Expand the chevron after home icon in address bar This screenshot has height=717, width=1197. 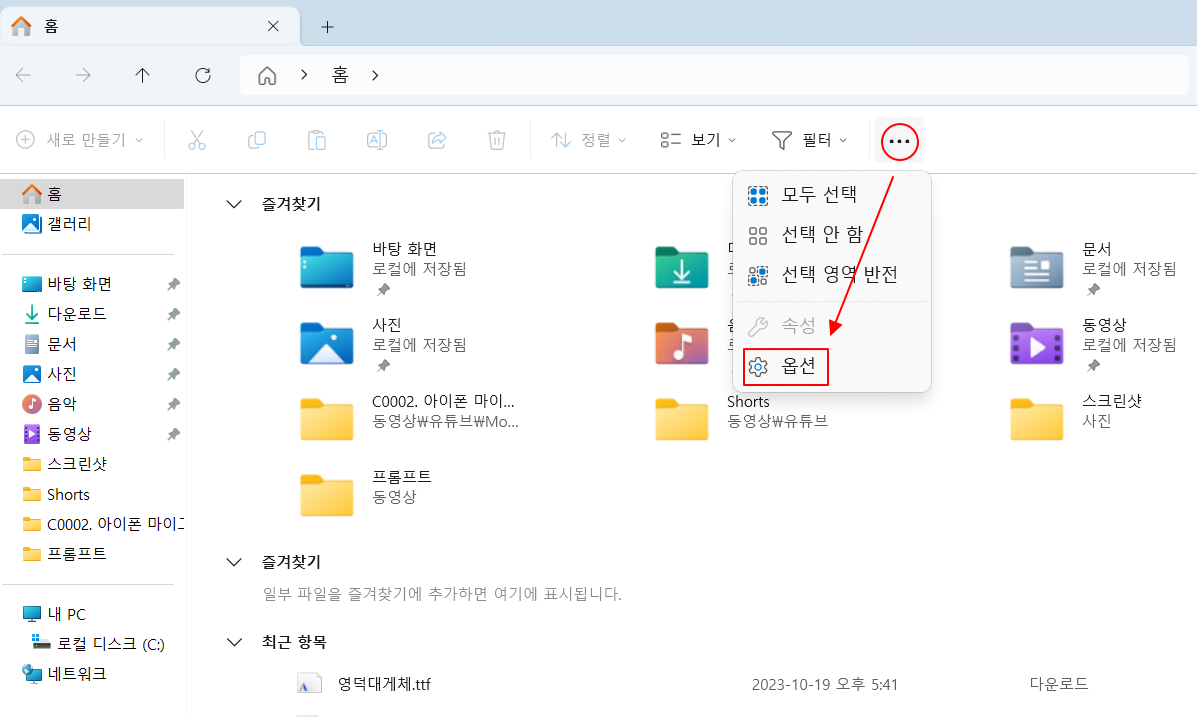tap(304, 75)
